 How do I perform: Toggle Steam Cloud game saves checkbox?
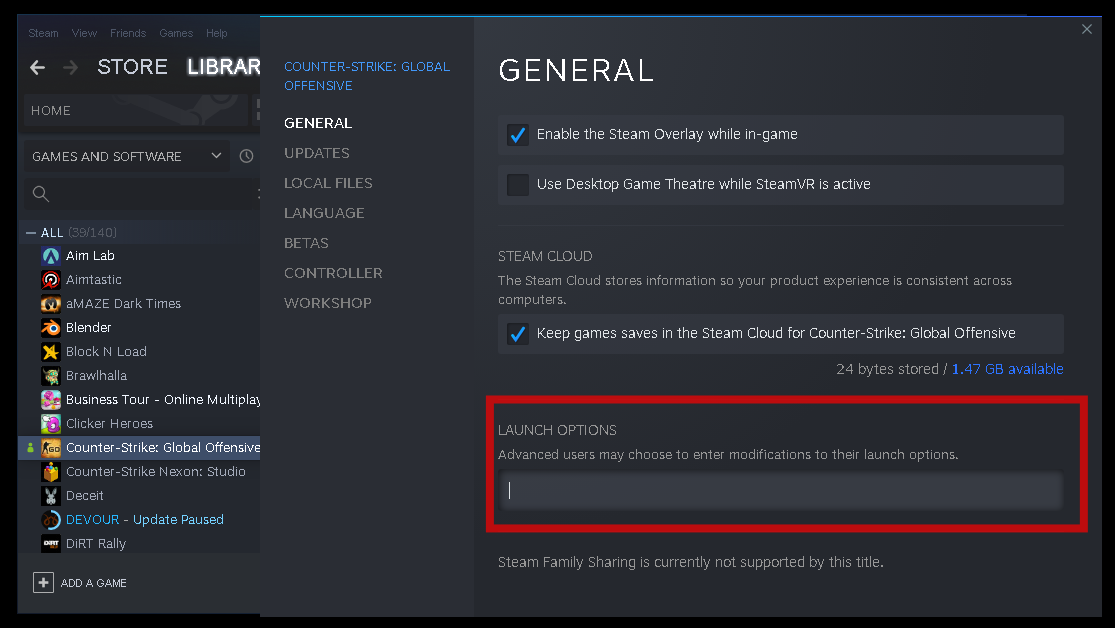(518, 333)
